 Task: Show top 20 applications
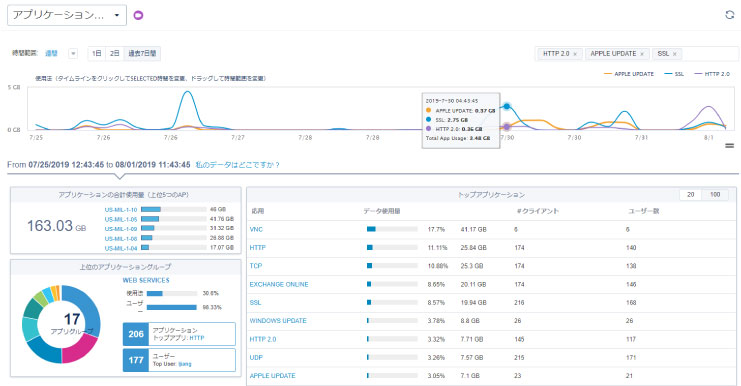pos(690,195)
